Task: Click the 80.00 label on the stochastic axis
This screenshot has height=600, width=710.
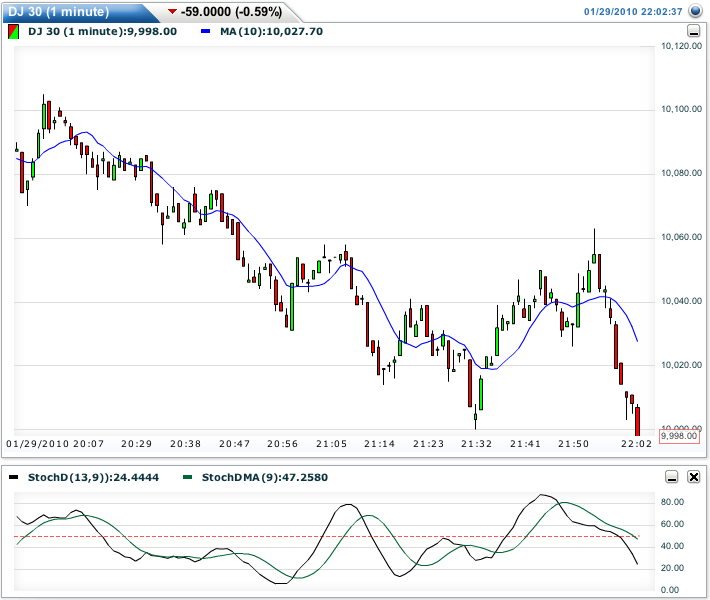Action: 672,502
